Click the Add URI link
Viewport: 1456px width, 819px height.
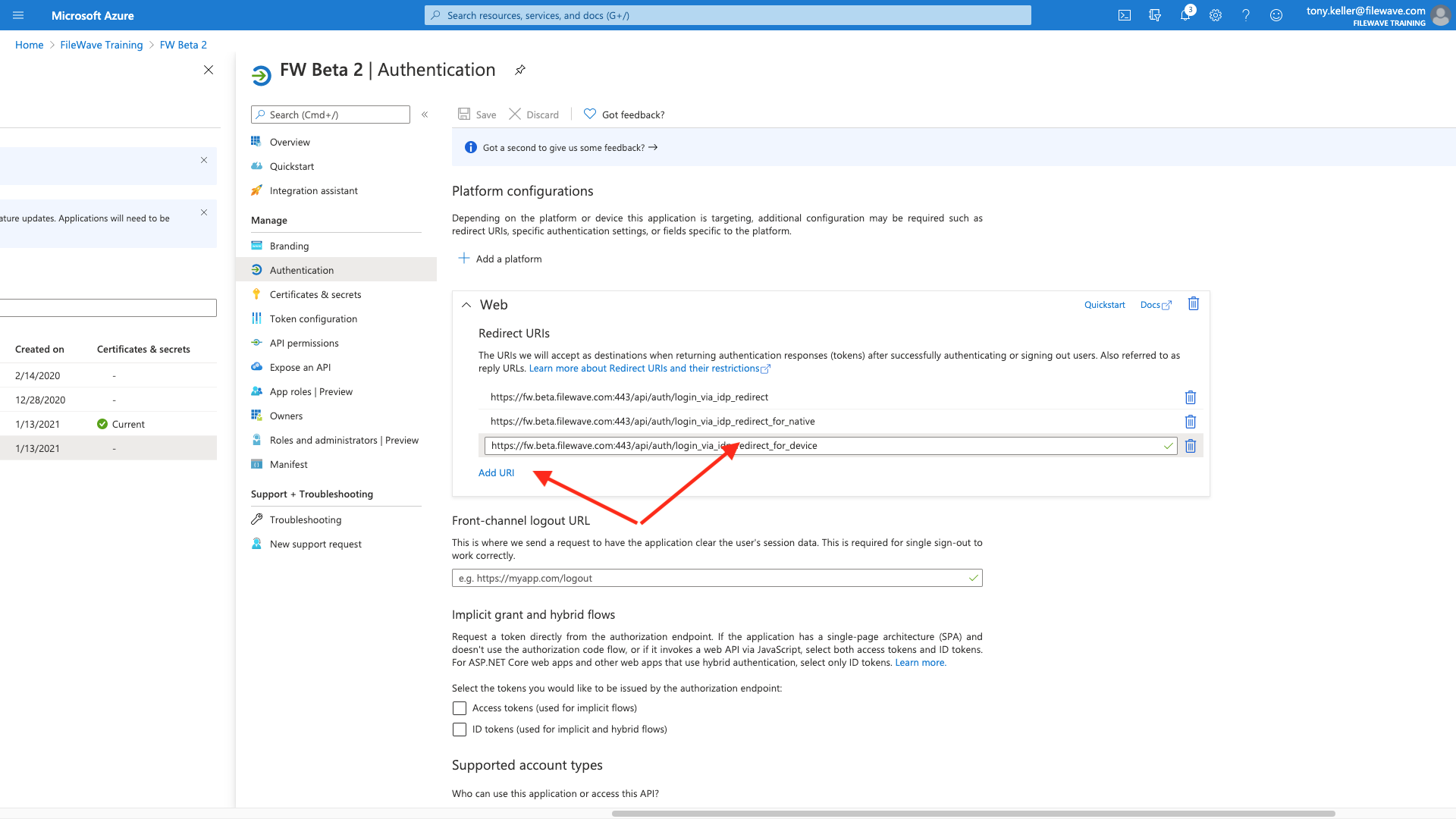tap(496, 472)
